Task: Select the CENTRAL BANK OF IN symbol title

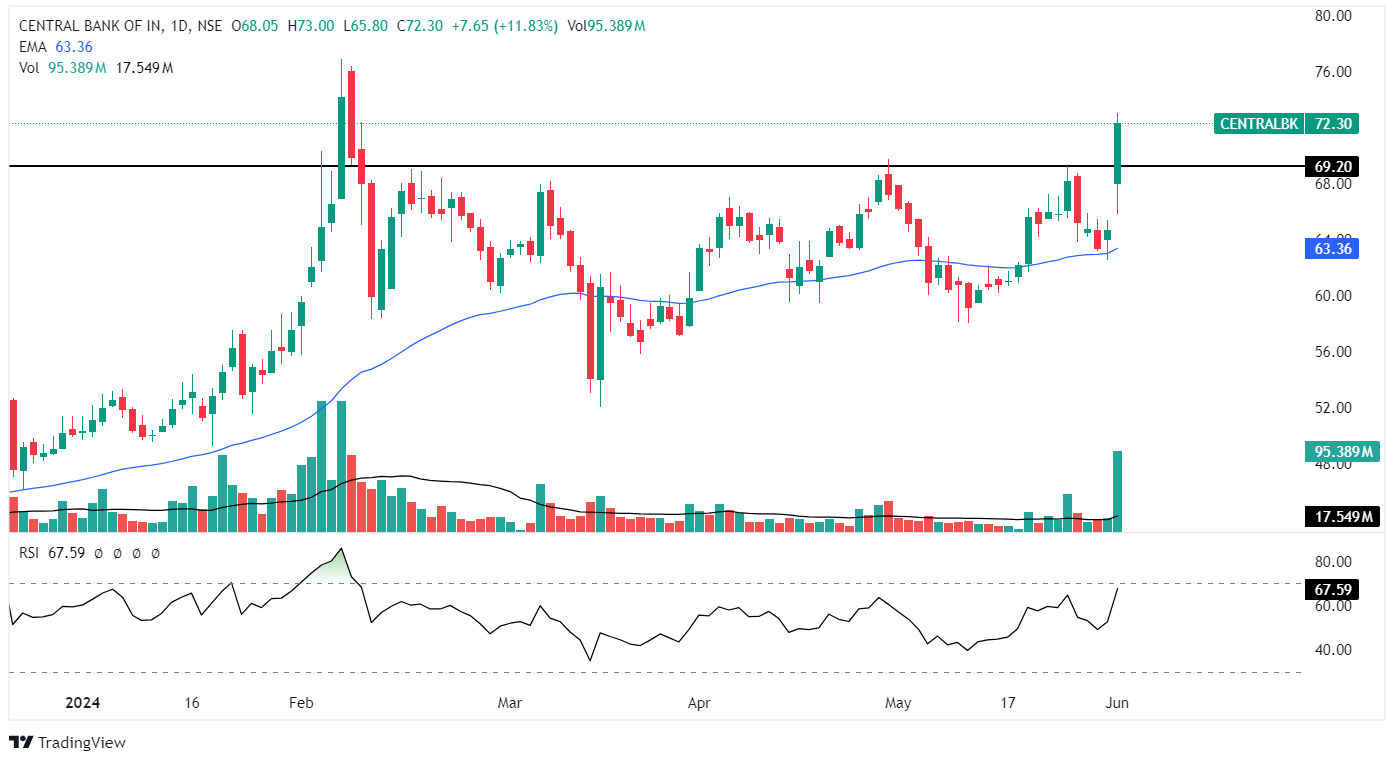Action: [85, 26]
